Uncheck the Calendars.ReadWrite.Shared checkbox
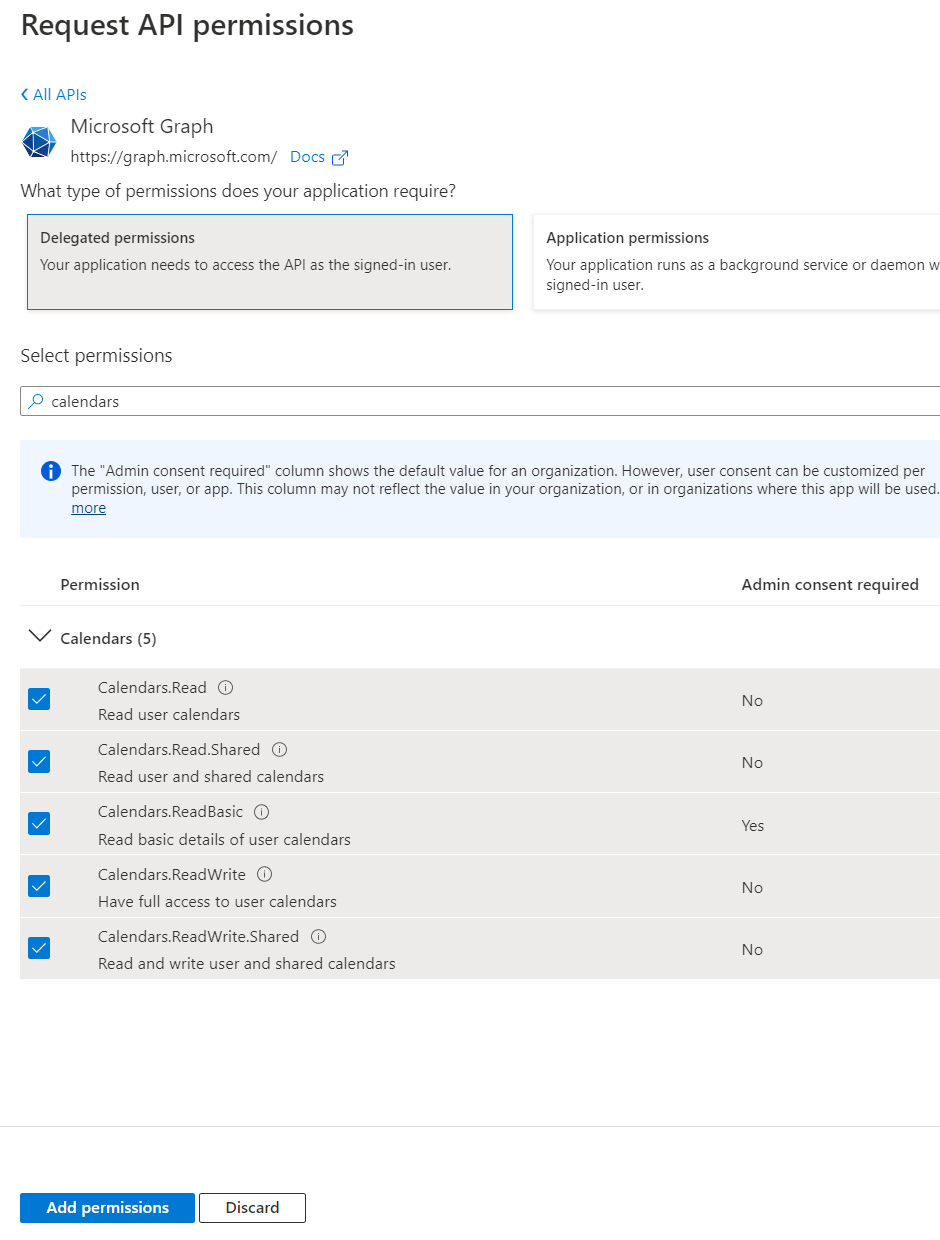The image size is (940, 1240). (39, 948)
